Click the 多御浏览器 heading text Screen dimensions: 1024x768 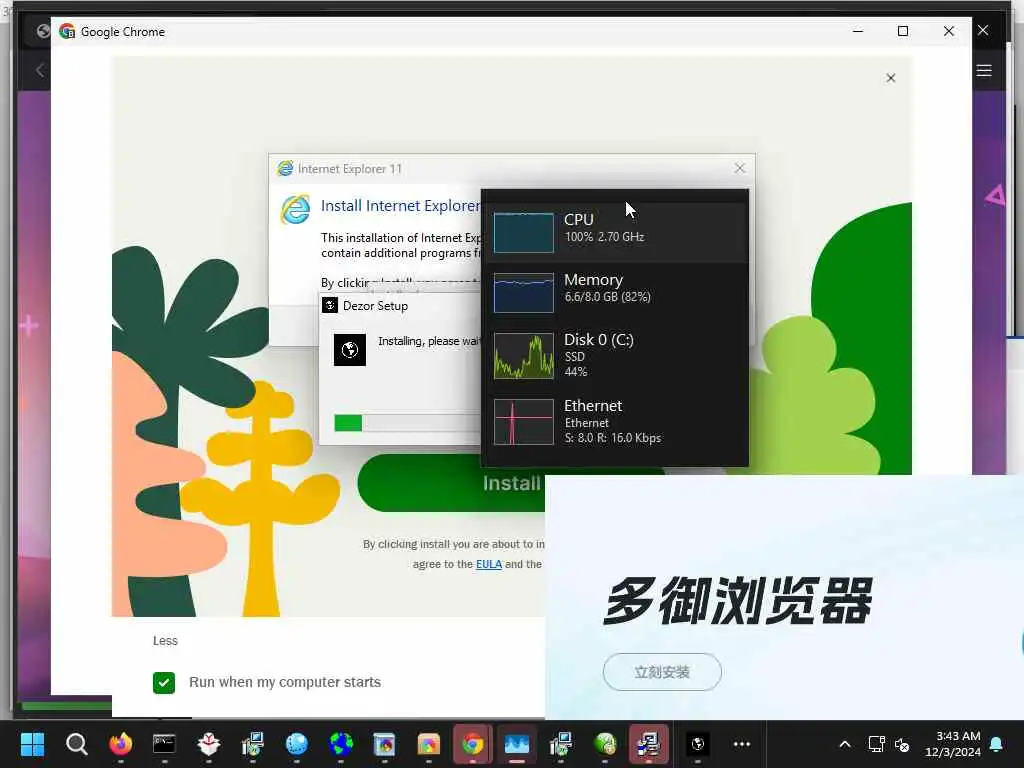click(738, 601)
